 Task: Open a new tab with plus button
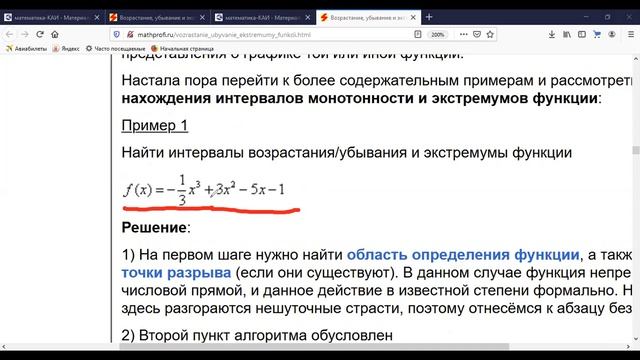click(x=429, y=17)
